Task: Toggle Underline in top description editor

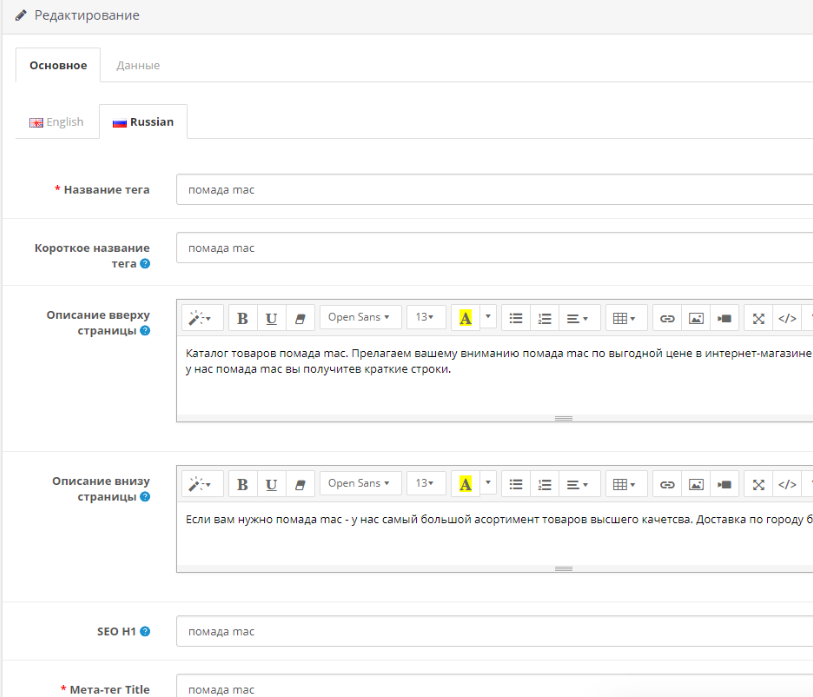Action: [x=271, y=318]
